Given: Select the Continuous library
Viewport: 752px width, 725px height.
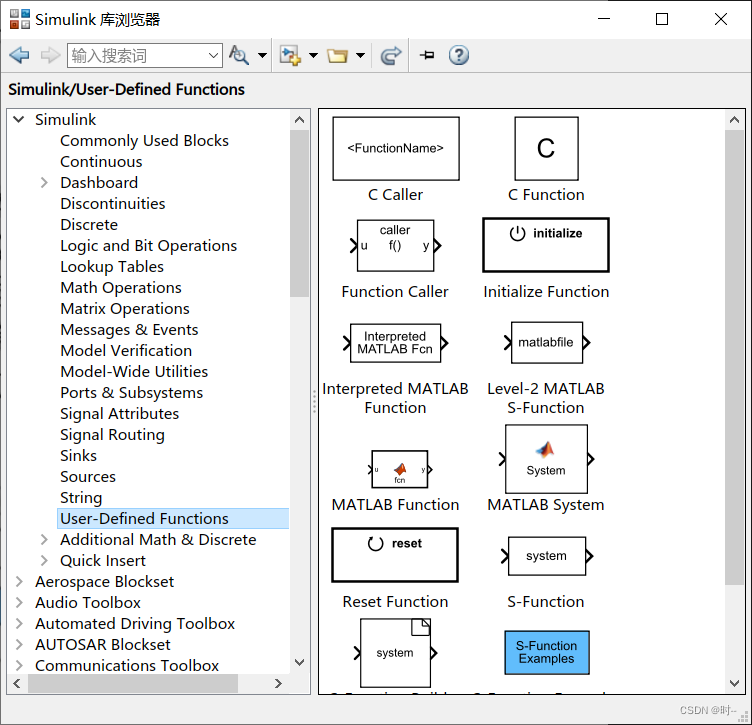Looking at the screenshot, I should (101, 162).
